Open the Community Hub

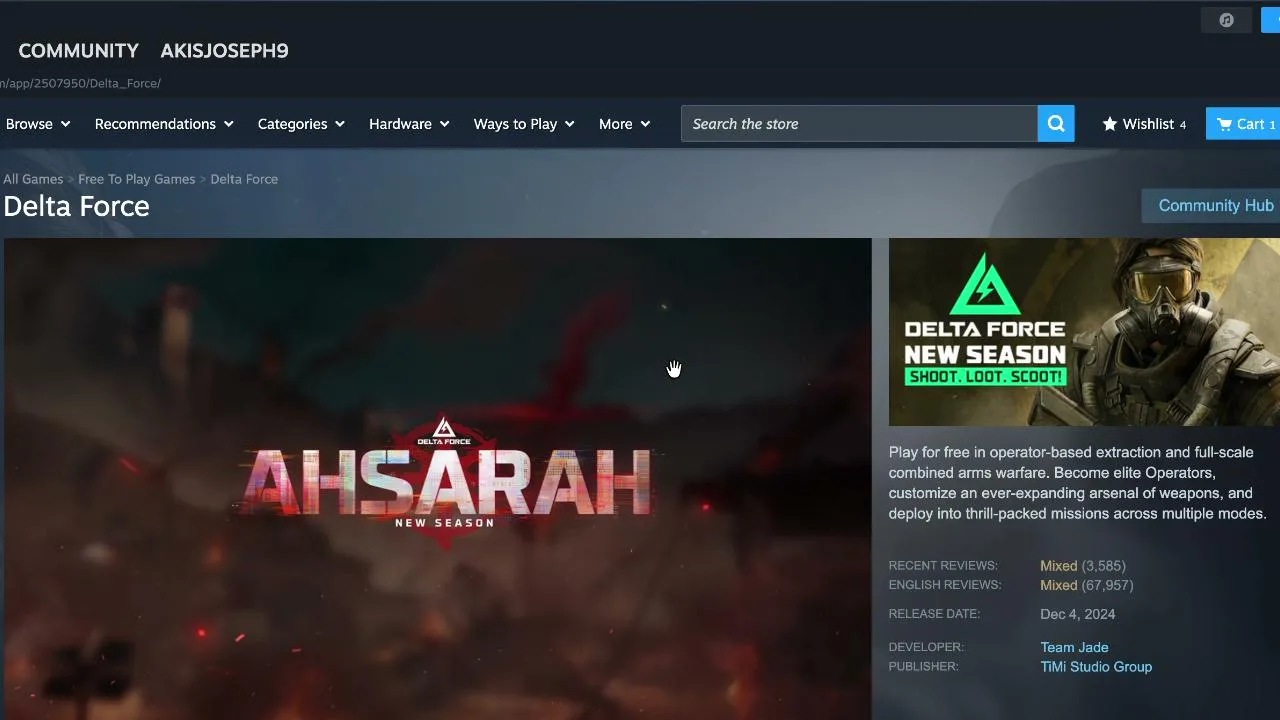[x=1211, y=206]
